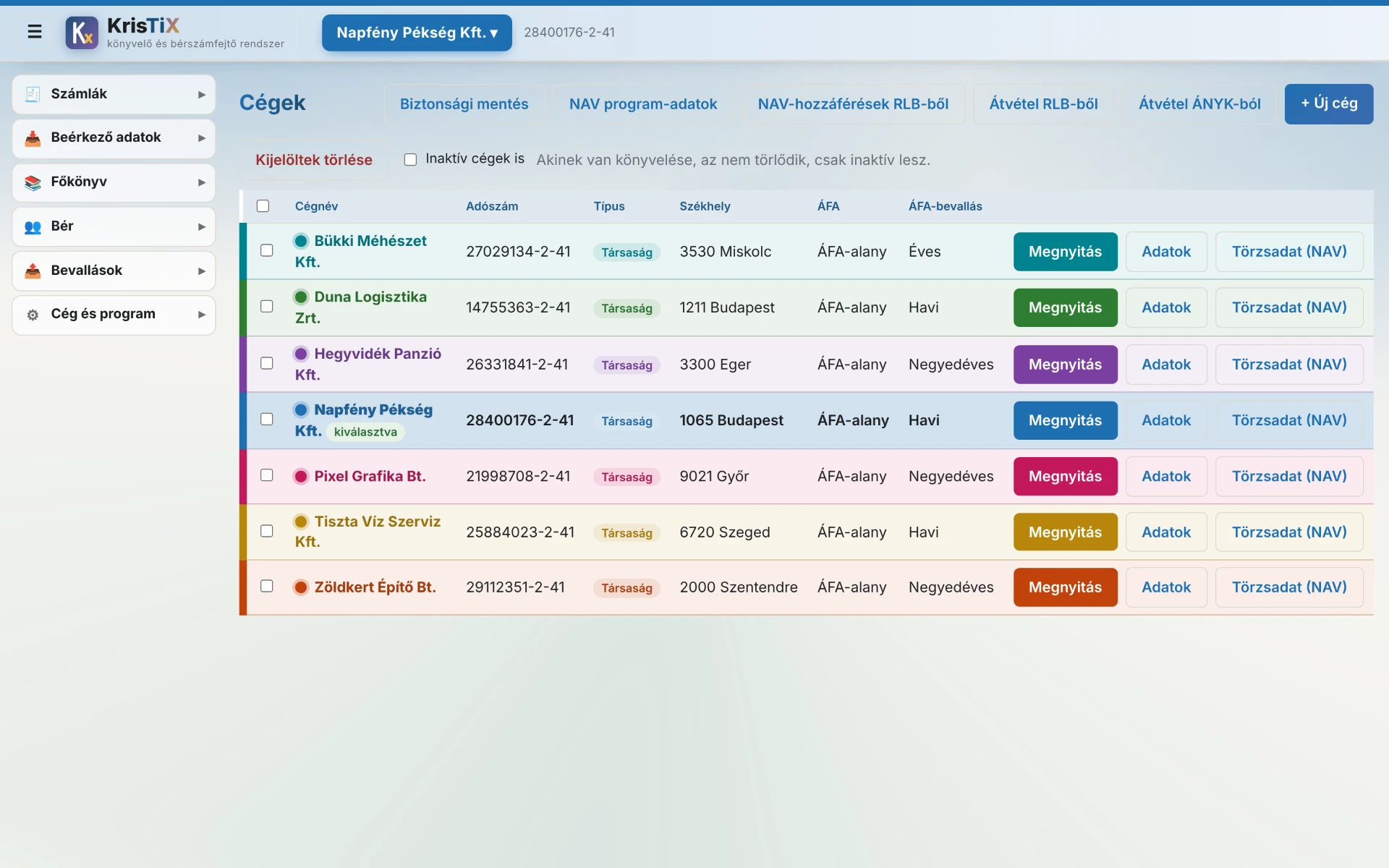Expand the Számlák menu arrow
This screenshot has width=1389, height=868.
pos(202,95)
